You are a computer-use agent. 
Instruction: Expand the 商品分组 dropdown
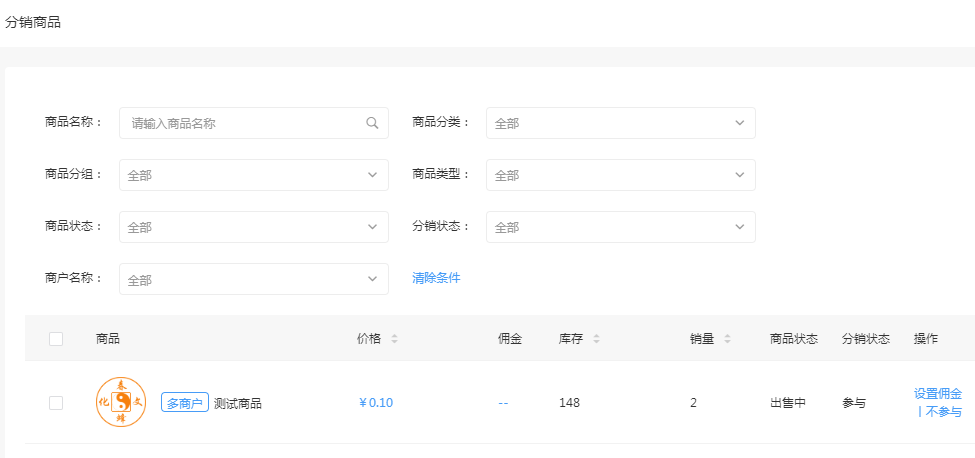[253, 175]
